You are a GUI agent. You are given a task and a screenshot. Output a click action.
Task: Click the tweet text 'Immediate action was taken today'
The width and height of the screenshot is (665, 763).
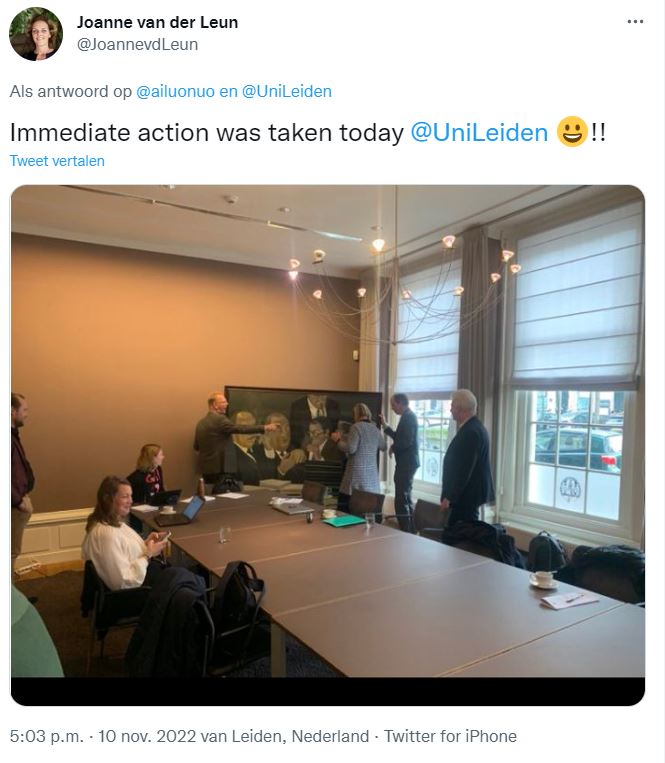pos(207,132)
